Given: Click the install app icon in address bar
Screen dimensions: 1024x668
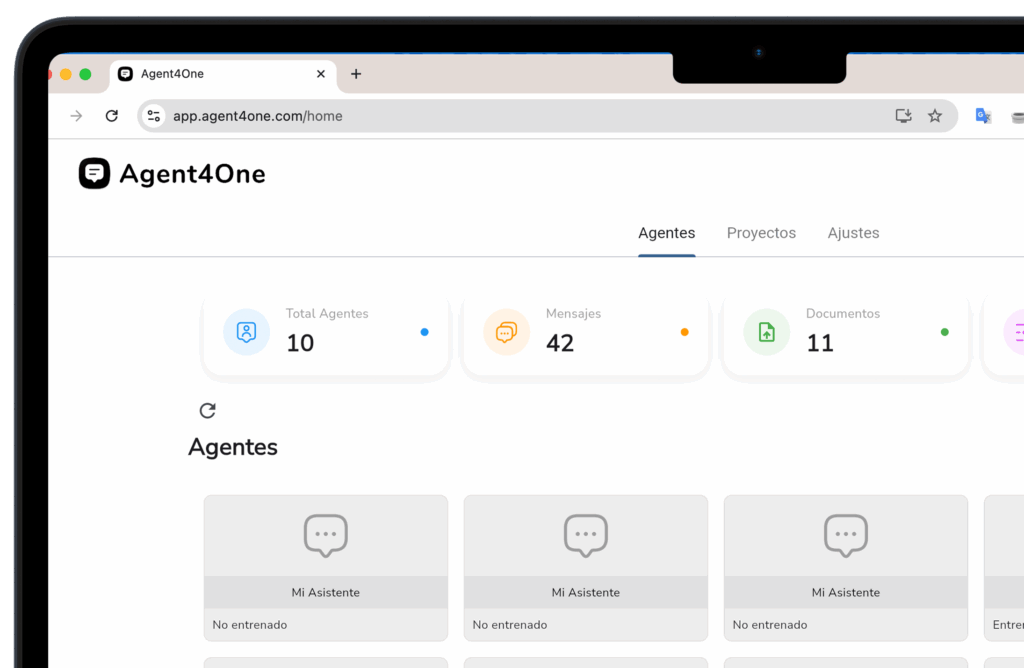Looking at the screenshot, I should [903, 116].
